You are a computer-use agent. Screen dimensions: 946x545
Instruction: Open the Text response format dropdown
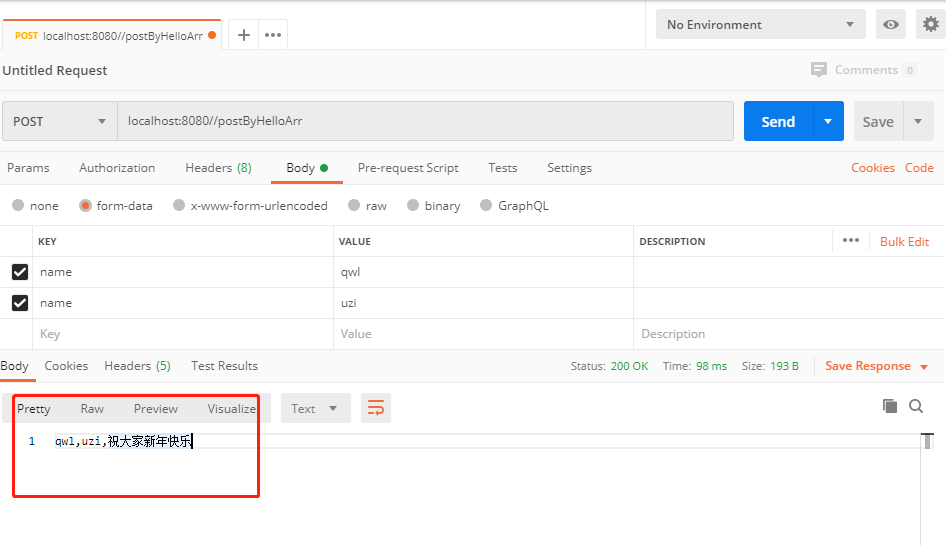(316, 409)
